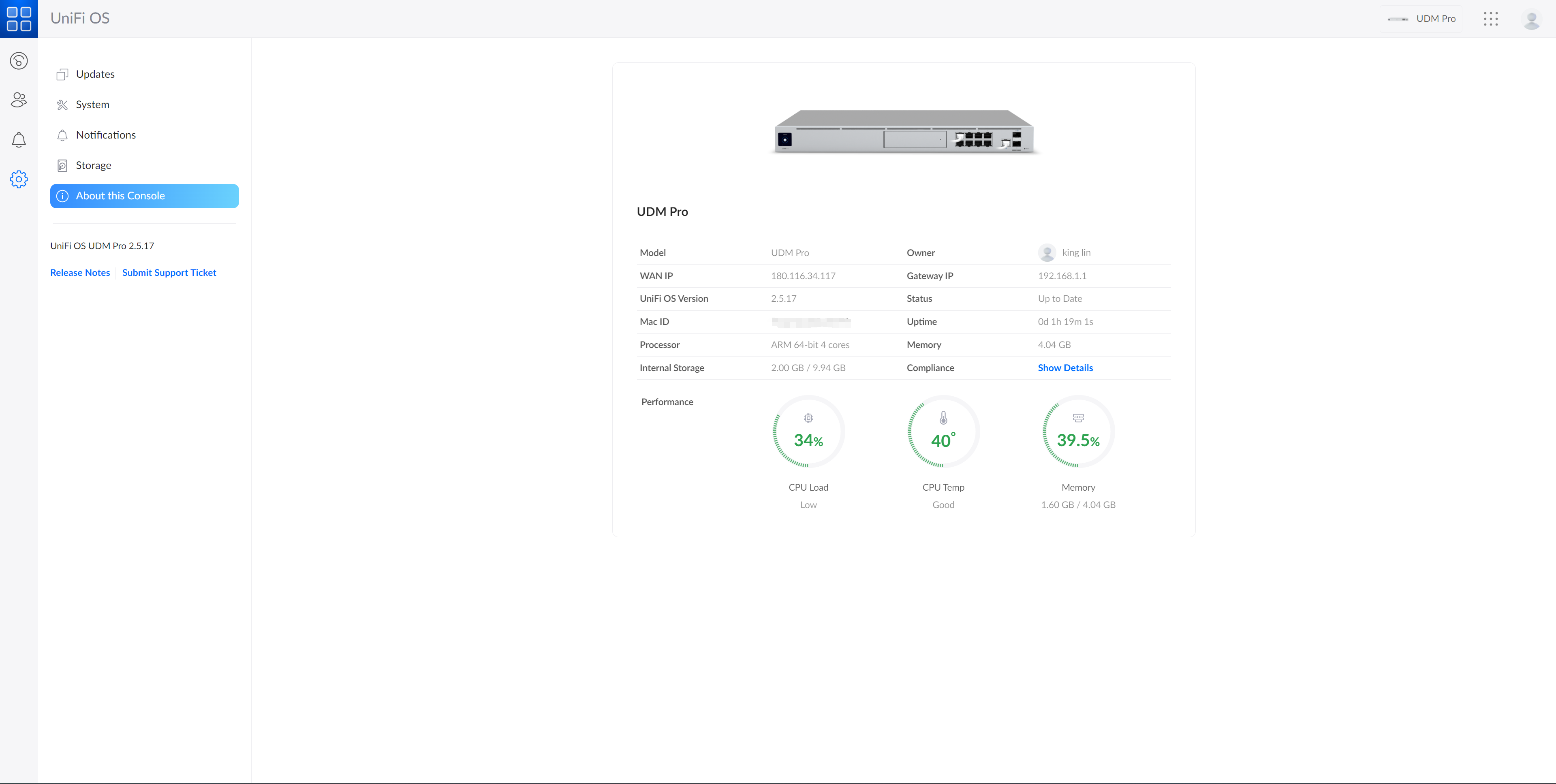This screenshot has width=1556, height=784.
Task: Open the user profile avatar menu
Action: tap(1531, 19)
